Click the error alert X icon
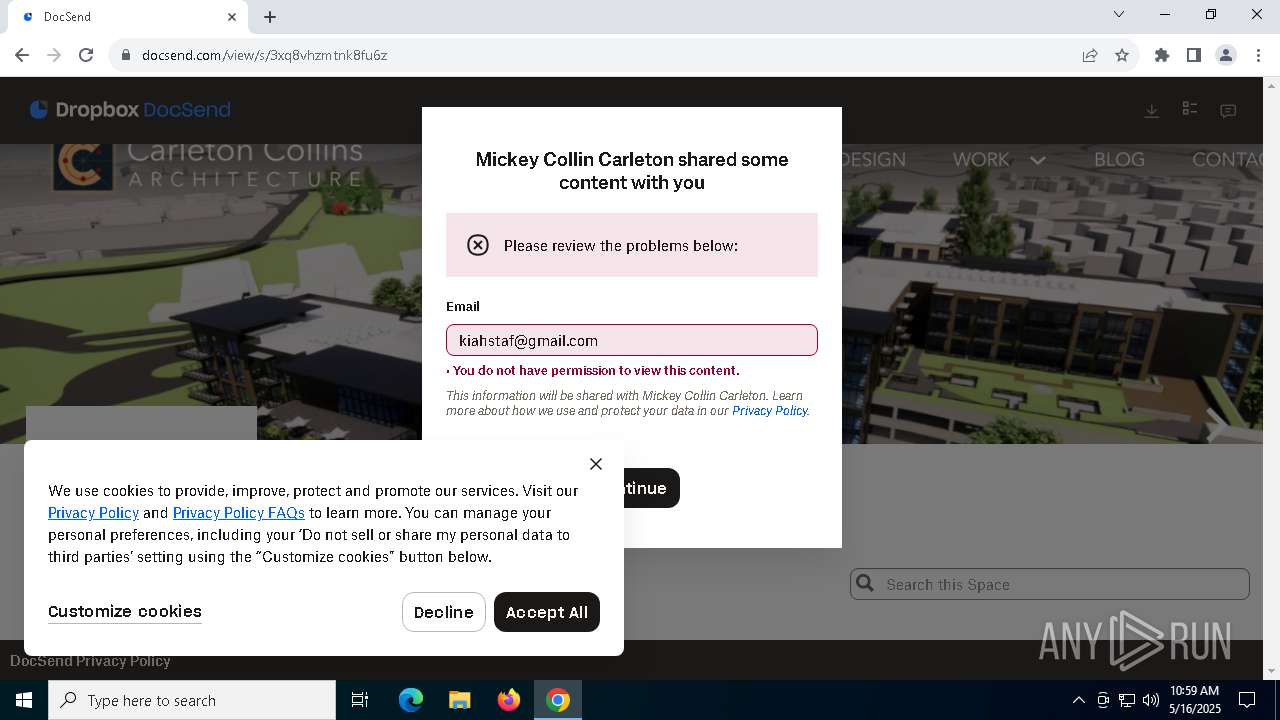 coord(478,245)
